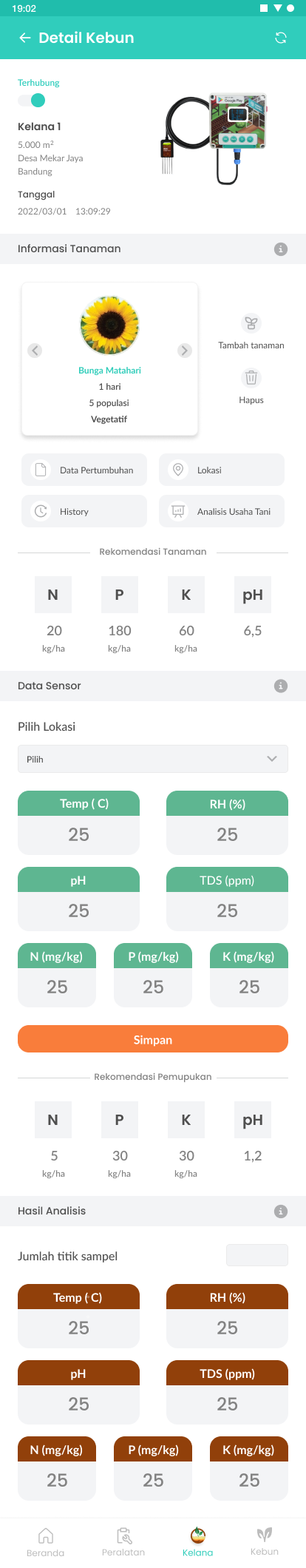Screen dimensions: 306x1568
Task: Expand the Pilih Lokasi dropdown
Action: click(153, 759)
